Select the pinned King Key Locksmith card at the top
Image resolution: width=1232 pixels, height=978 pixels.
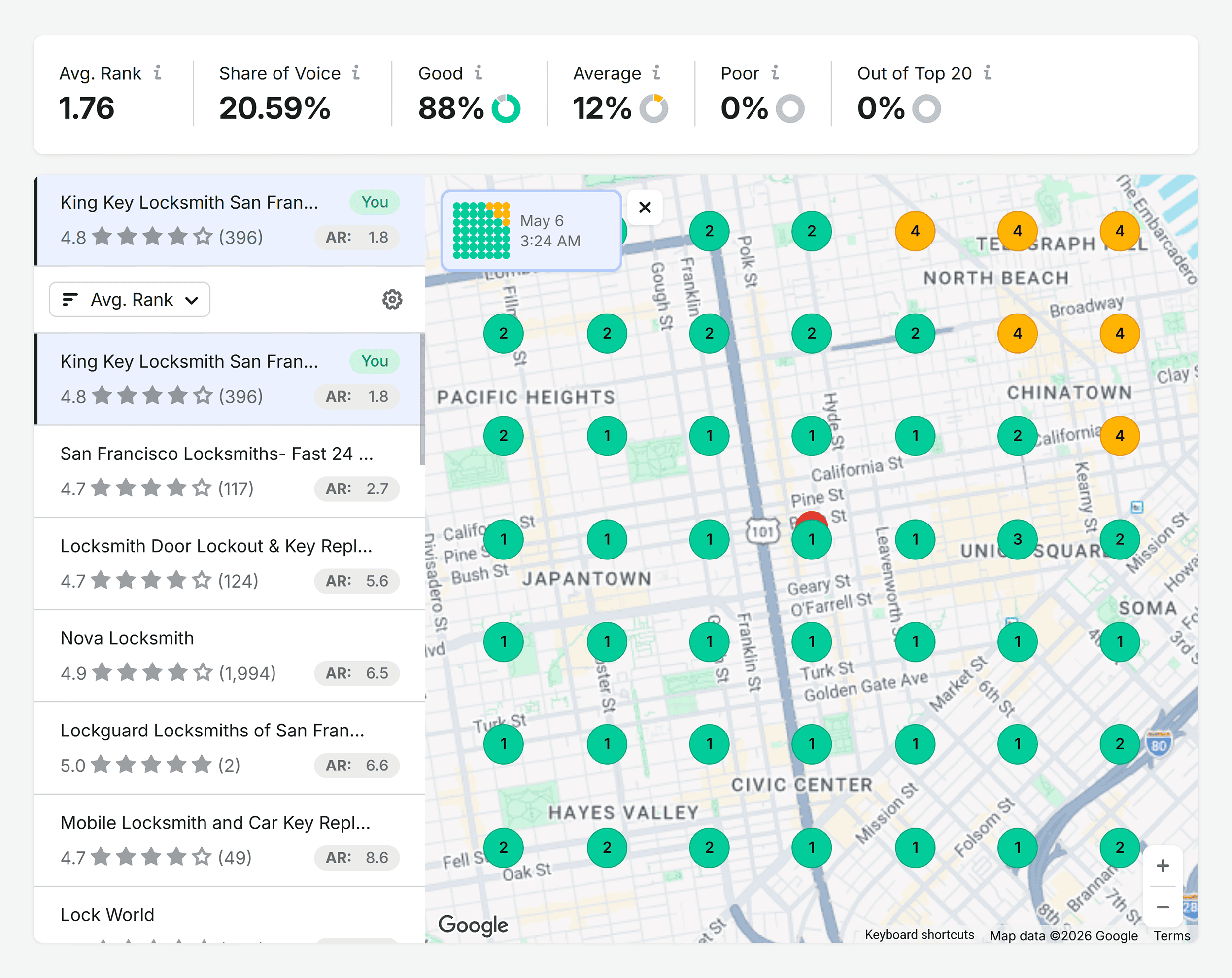pos(230,220)
